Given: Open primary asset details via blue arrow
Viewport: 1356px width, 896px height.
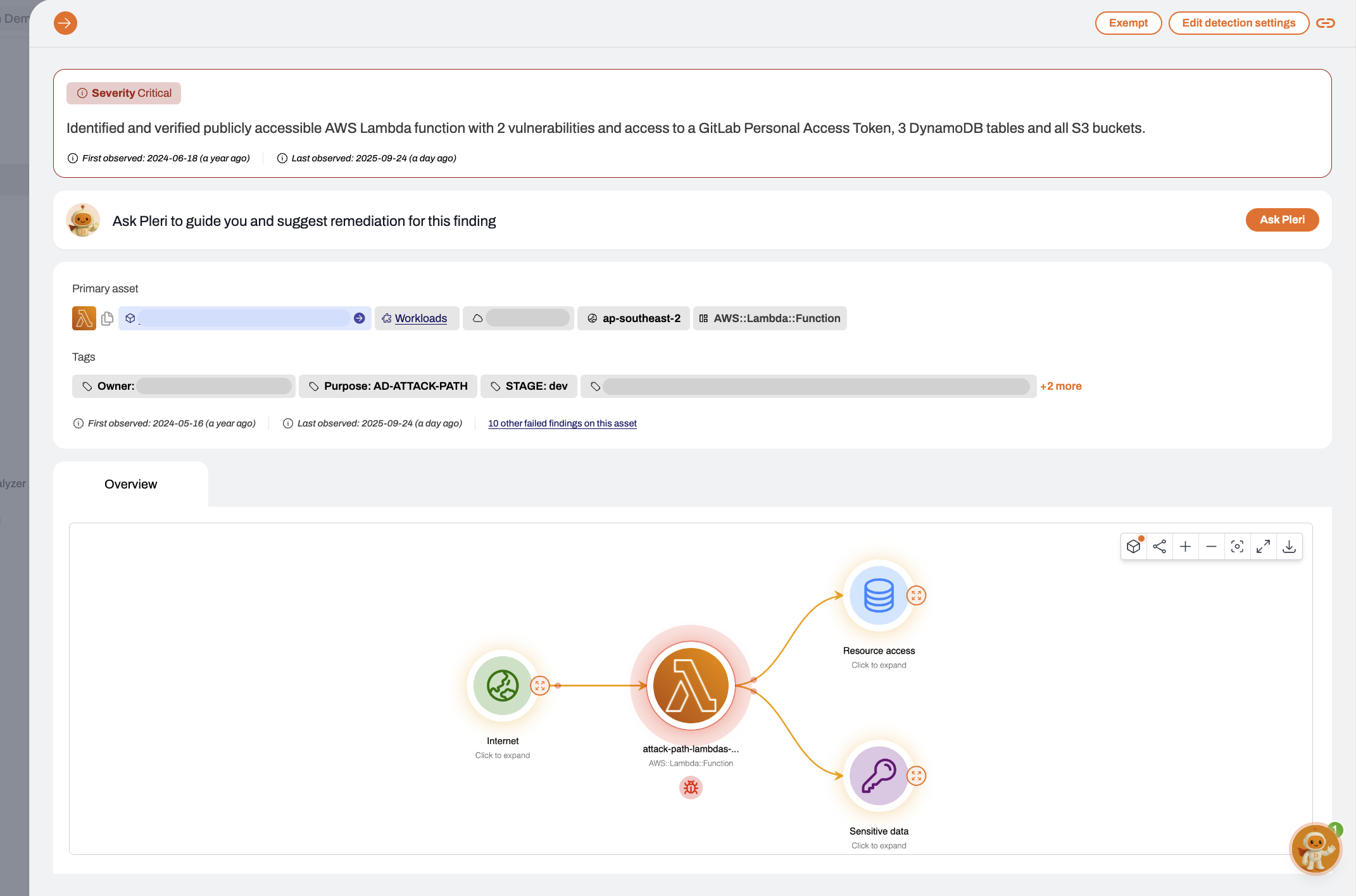Looking at the screenshot, I should (359, 318).
